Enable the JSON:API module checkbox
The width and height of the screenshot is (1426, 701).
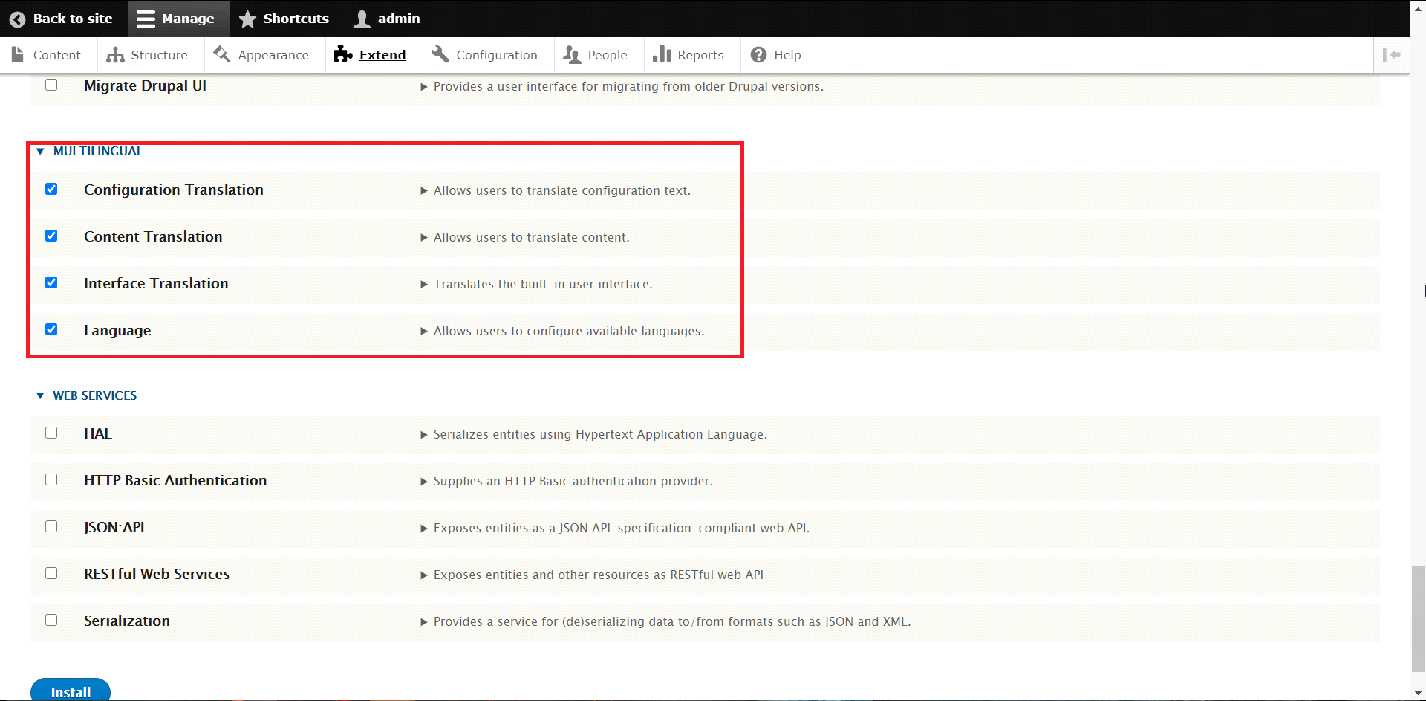(51, 527)
